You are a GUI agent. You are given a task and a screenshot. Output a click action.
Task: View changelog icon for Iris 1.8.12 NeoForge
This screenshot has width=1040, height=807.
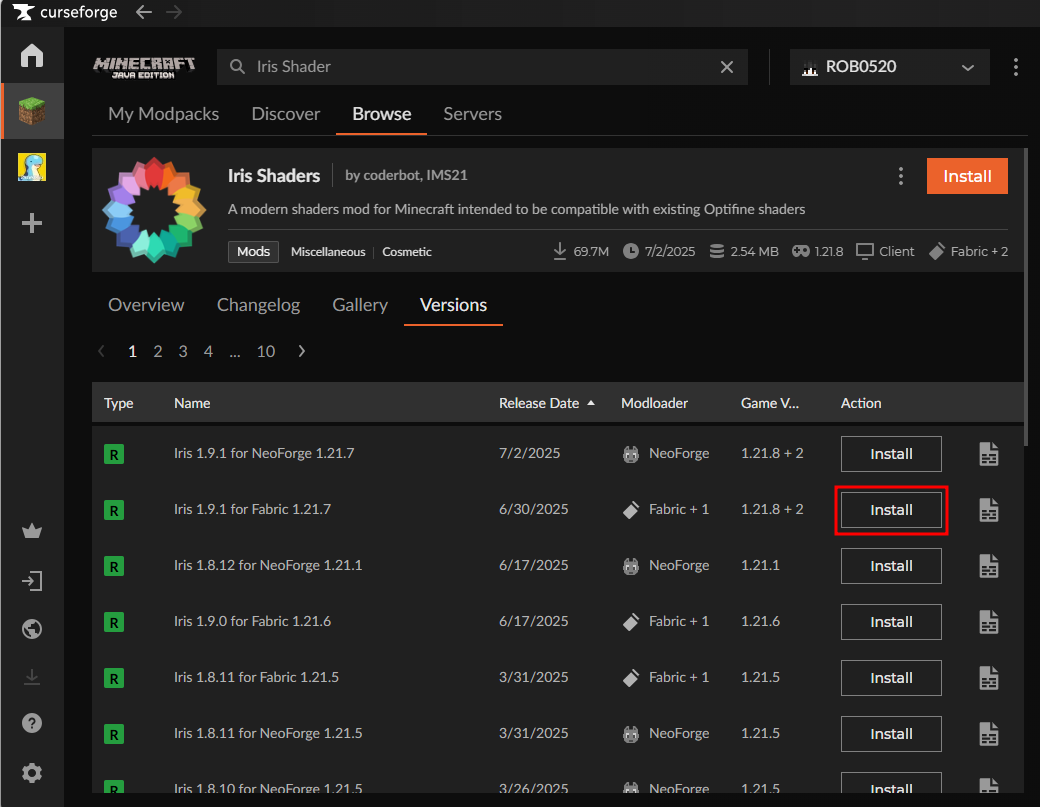coord(988,566)
